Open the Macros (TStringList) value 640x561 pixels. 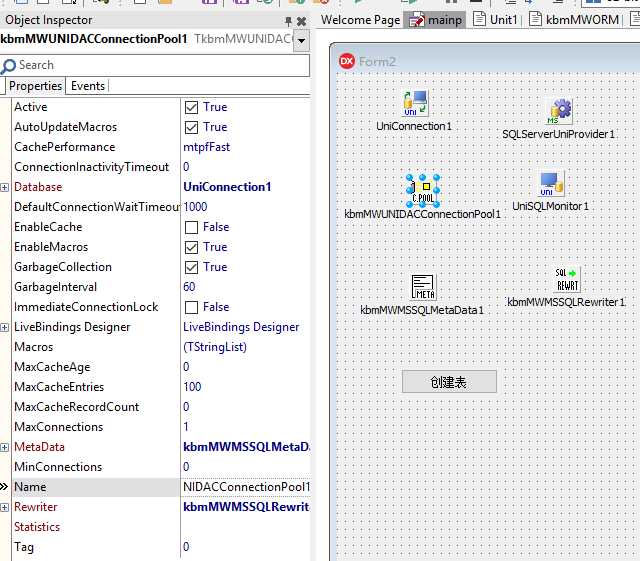(215, 347)
